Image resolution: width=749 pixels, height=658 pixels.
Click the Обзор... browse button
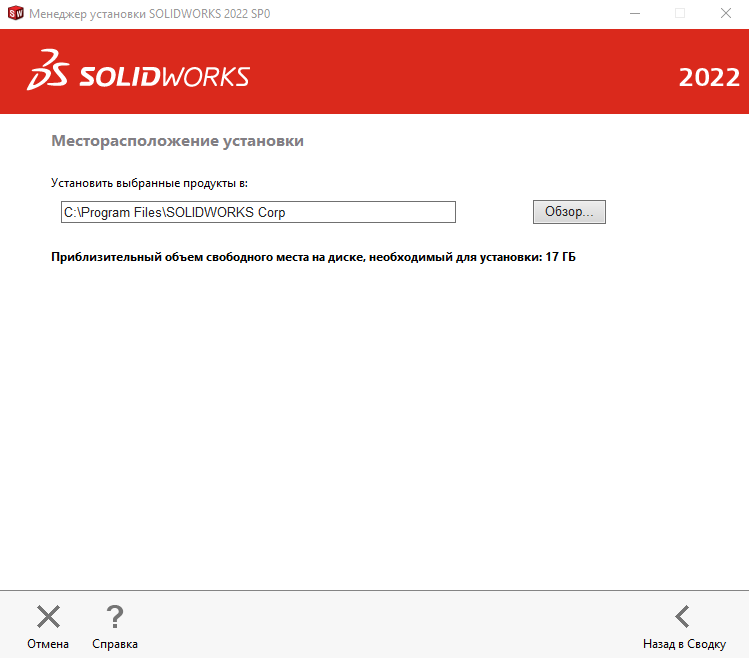(x=569, y=212)
